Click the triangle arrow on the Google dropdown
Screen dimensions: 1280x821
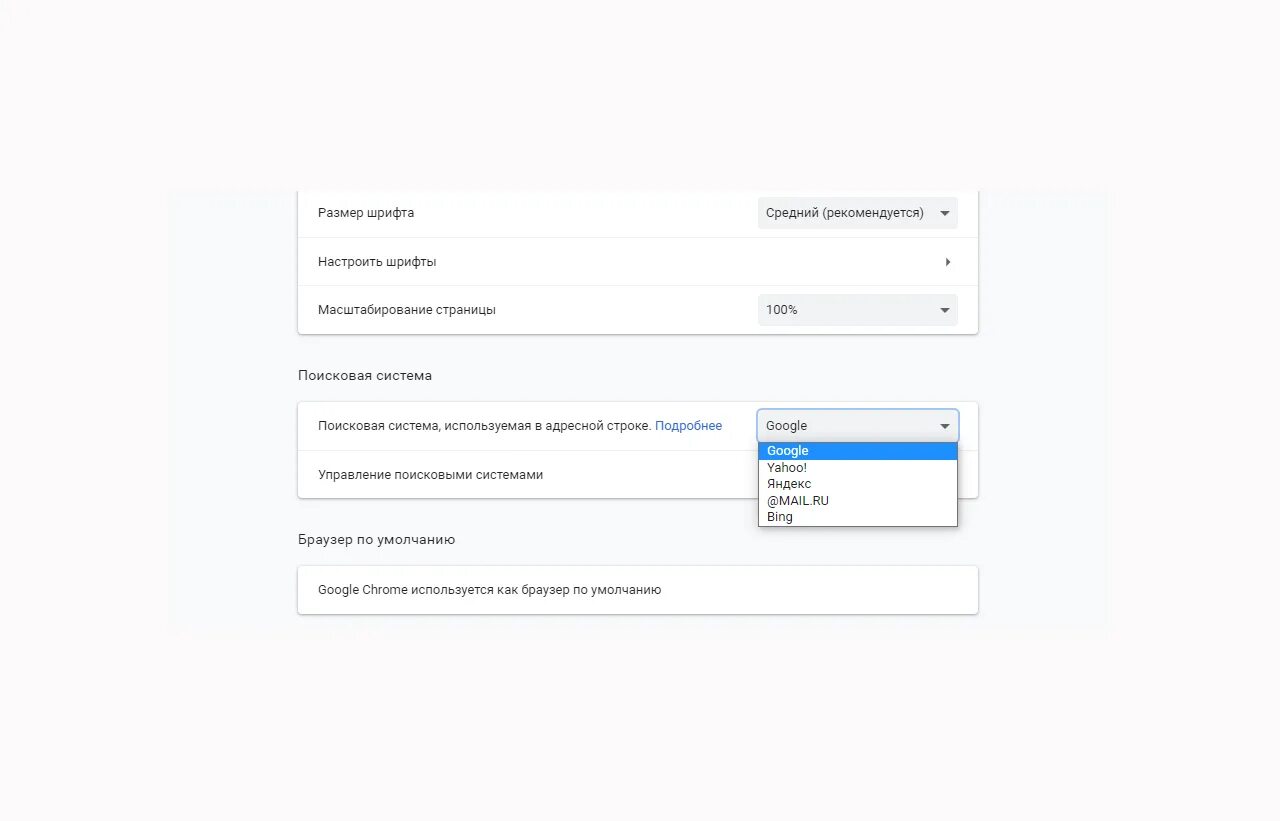(944, 426)
